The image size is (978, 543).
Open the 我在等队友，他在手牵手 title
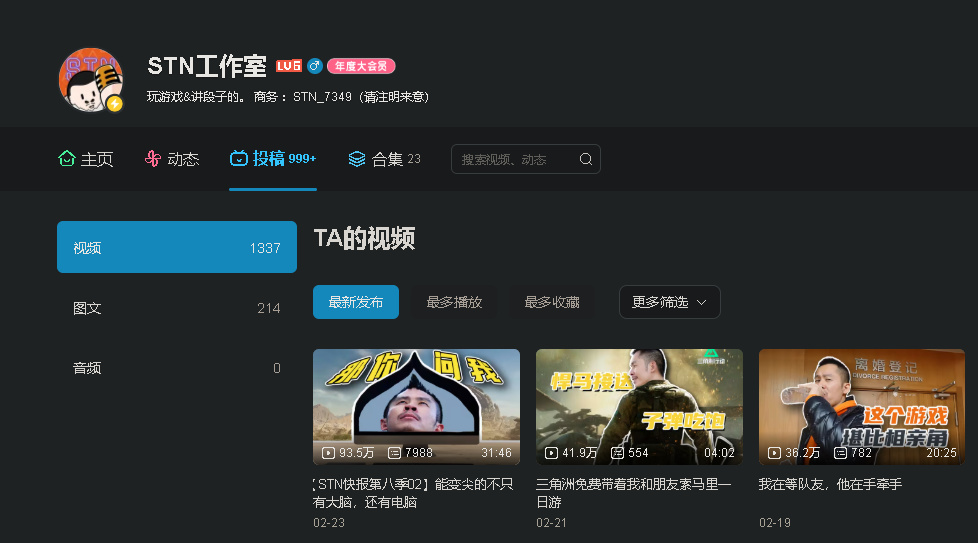click(x=830, y=484)
